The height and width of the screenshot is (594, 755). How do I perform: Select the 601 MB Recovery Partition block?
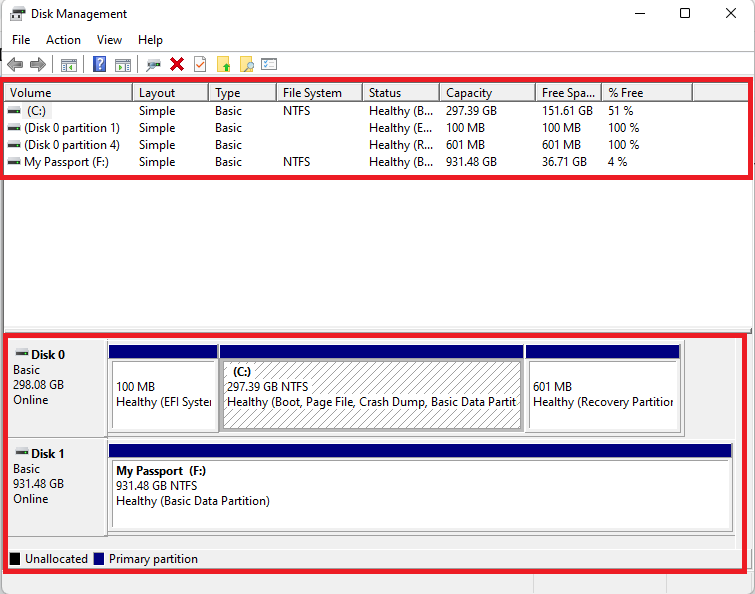coord(603,388)
